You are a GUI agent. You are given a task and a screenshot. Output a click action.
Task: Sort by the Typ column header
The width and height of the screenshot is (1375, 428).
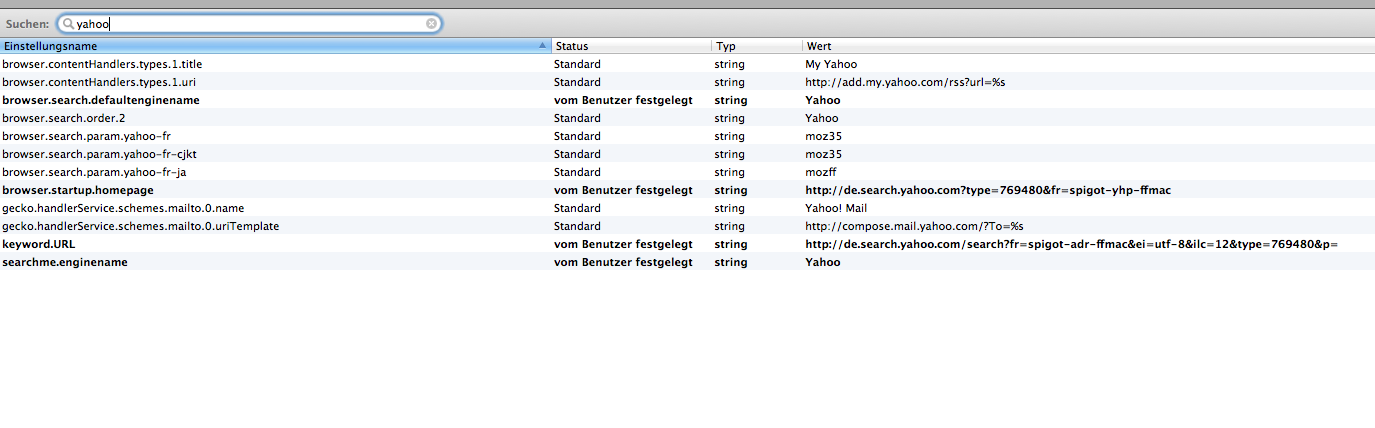point(756,46)
